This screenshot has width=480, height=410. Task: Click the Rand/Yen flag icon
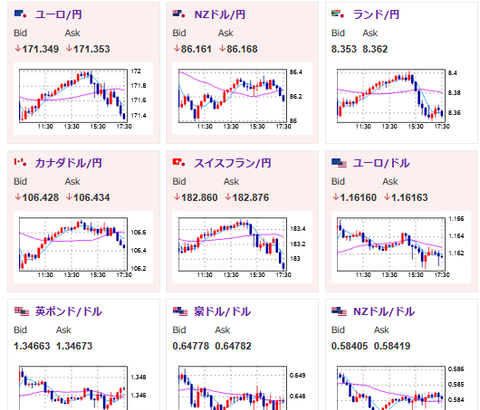click(338, 14)
